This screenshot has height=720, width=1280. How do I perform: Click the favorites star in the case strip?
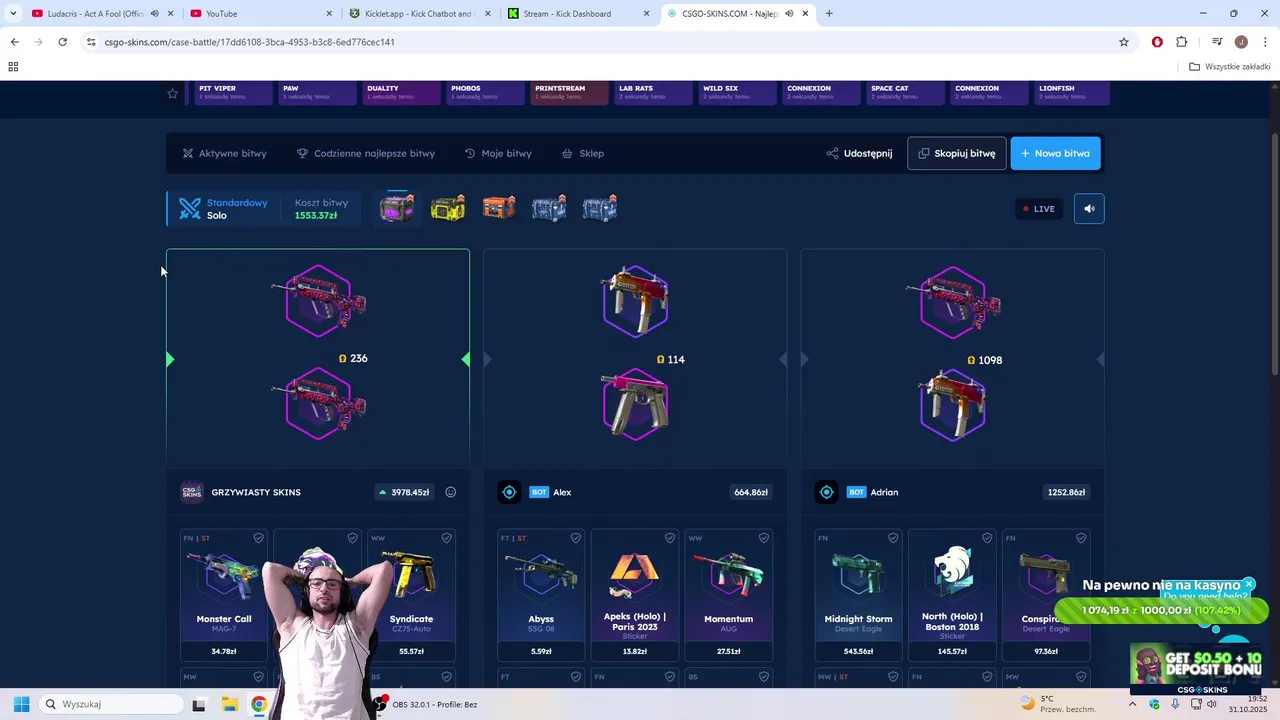(x=173, y=93)
